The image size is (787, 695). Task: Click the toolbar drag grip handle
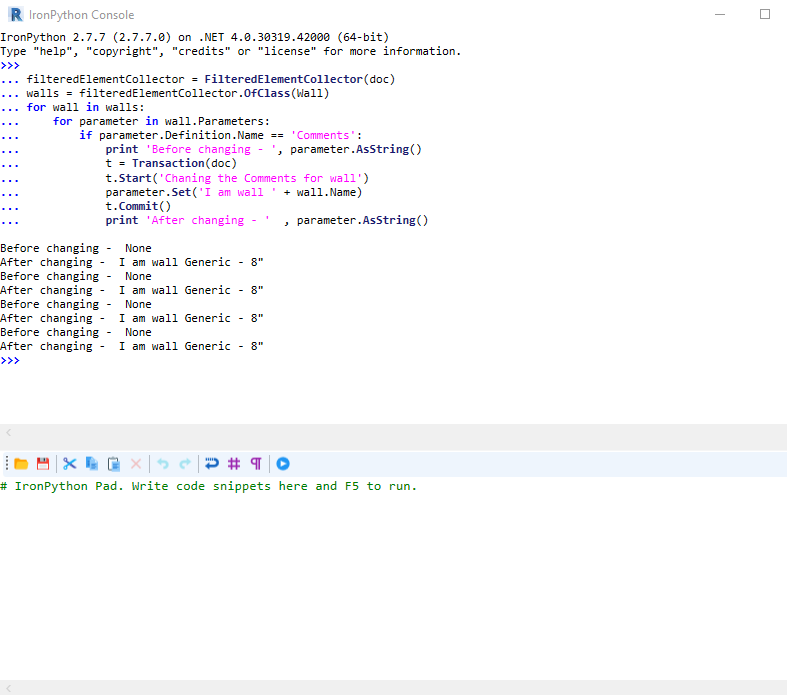[7, 464]
